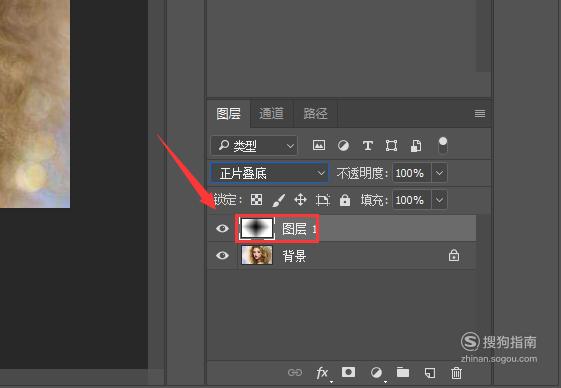Select the 背景 layer thumbnail
Screen dimensions: 561x388
tap(257, 255)
